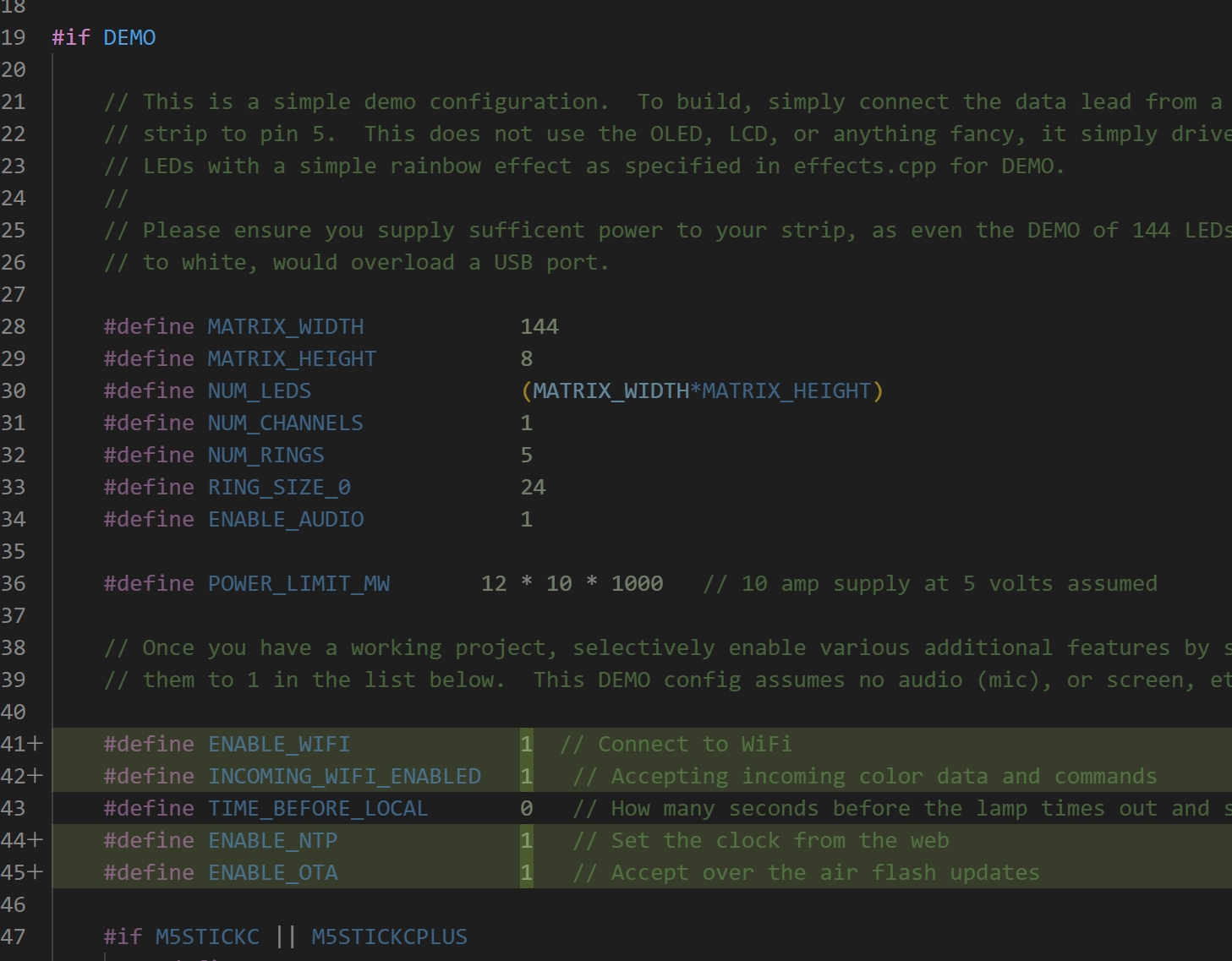Click the MATRIX_HEIGHT define name on line 29
1232x961 pixels.
pos(292,359)
